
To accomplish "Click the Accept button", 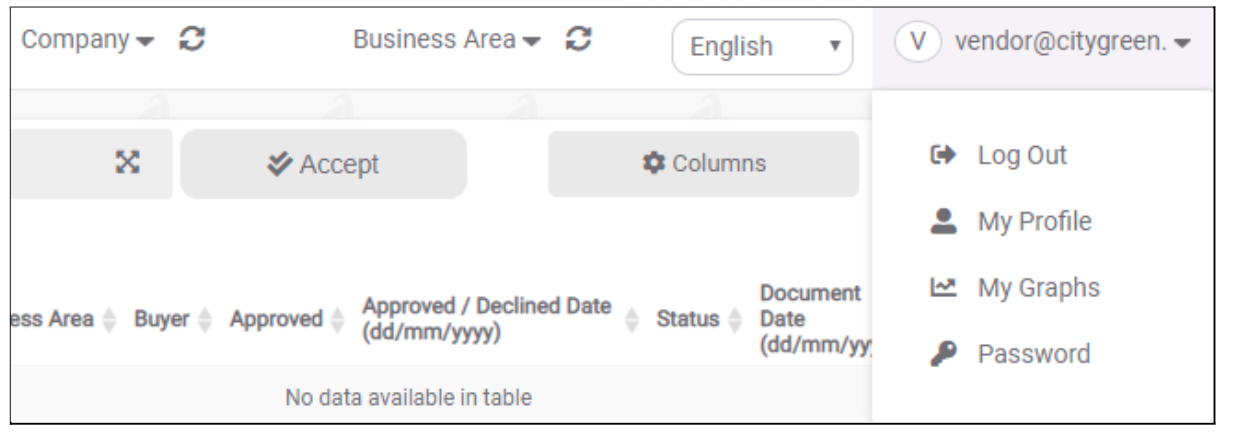I will point(323,164).
